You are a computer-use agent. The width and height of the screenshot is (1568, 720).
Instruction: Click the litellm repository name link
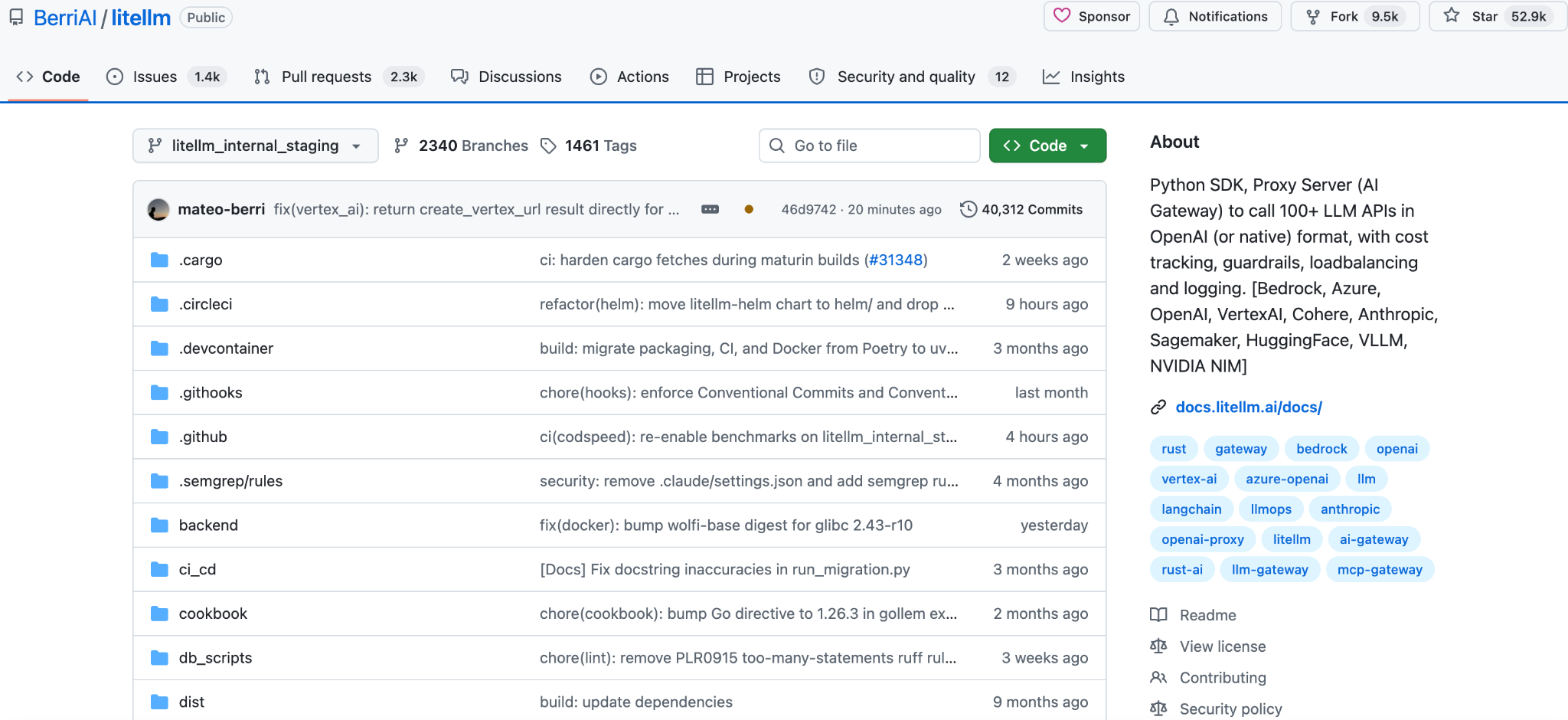point(141,18)
